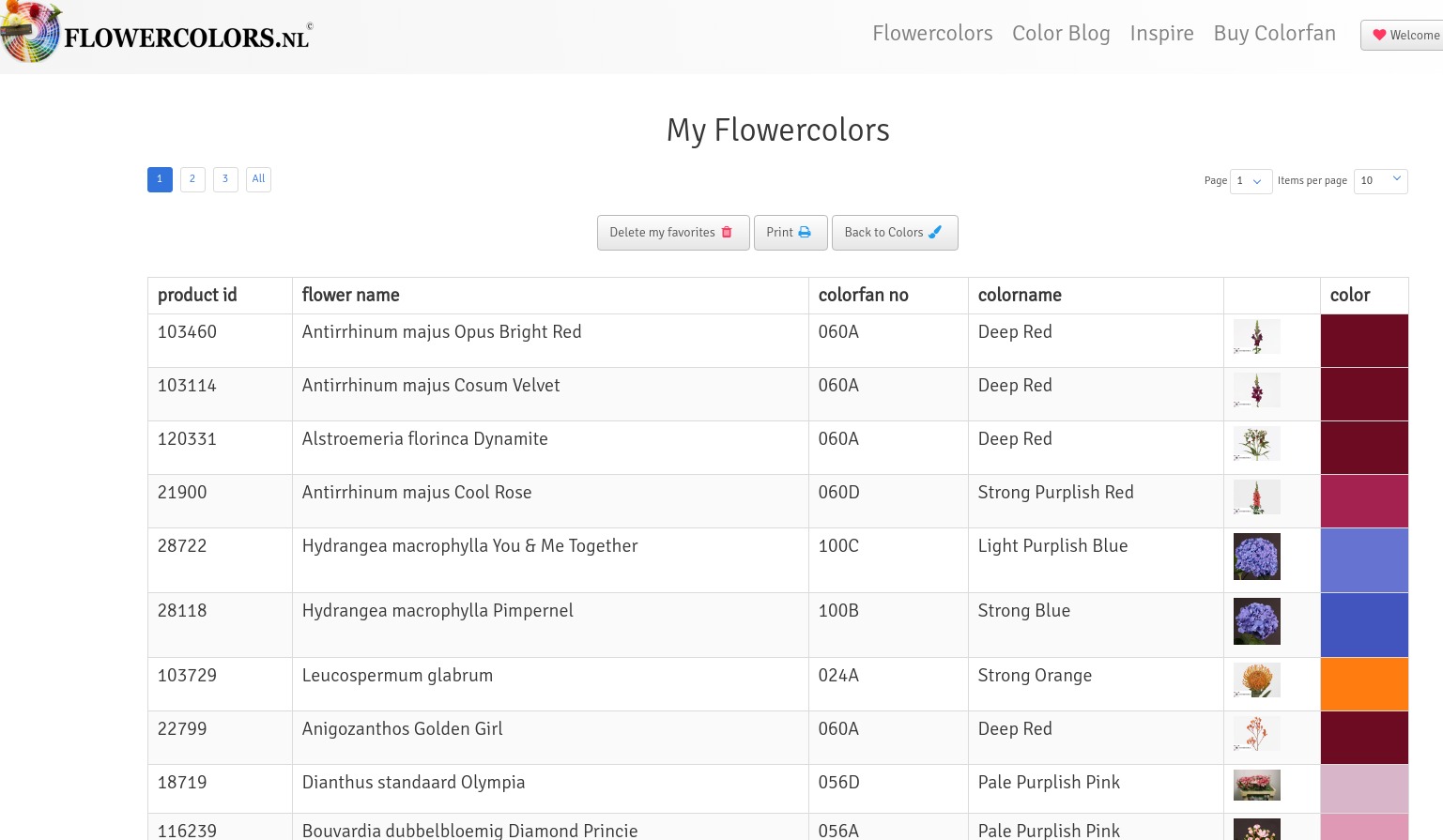Go to pagination page 2

tap(192, 179)
